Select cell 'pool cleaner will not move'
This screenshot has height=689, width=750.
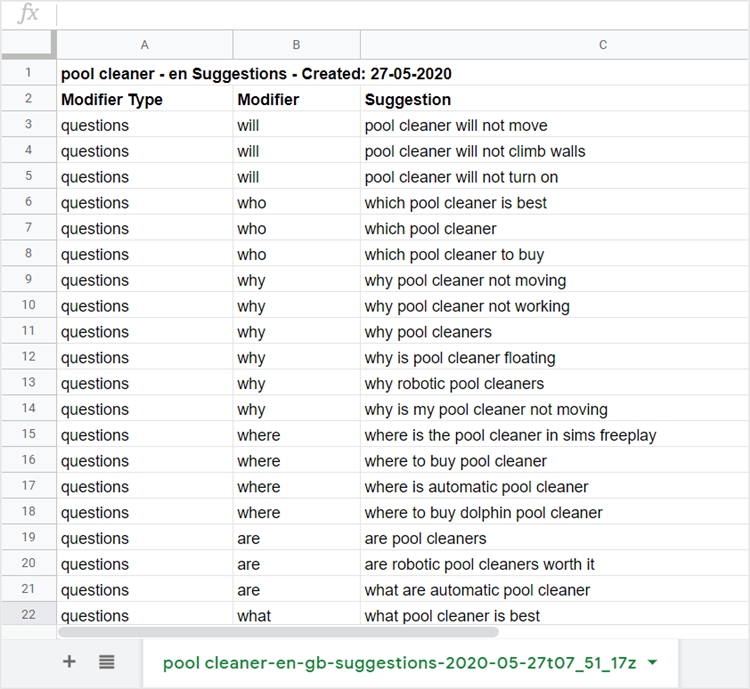point(456,126)
